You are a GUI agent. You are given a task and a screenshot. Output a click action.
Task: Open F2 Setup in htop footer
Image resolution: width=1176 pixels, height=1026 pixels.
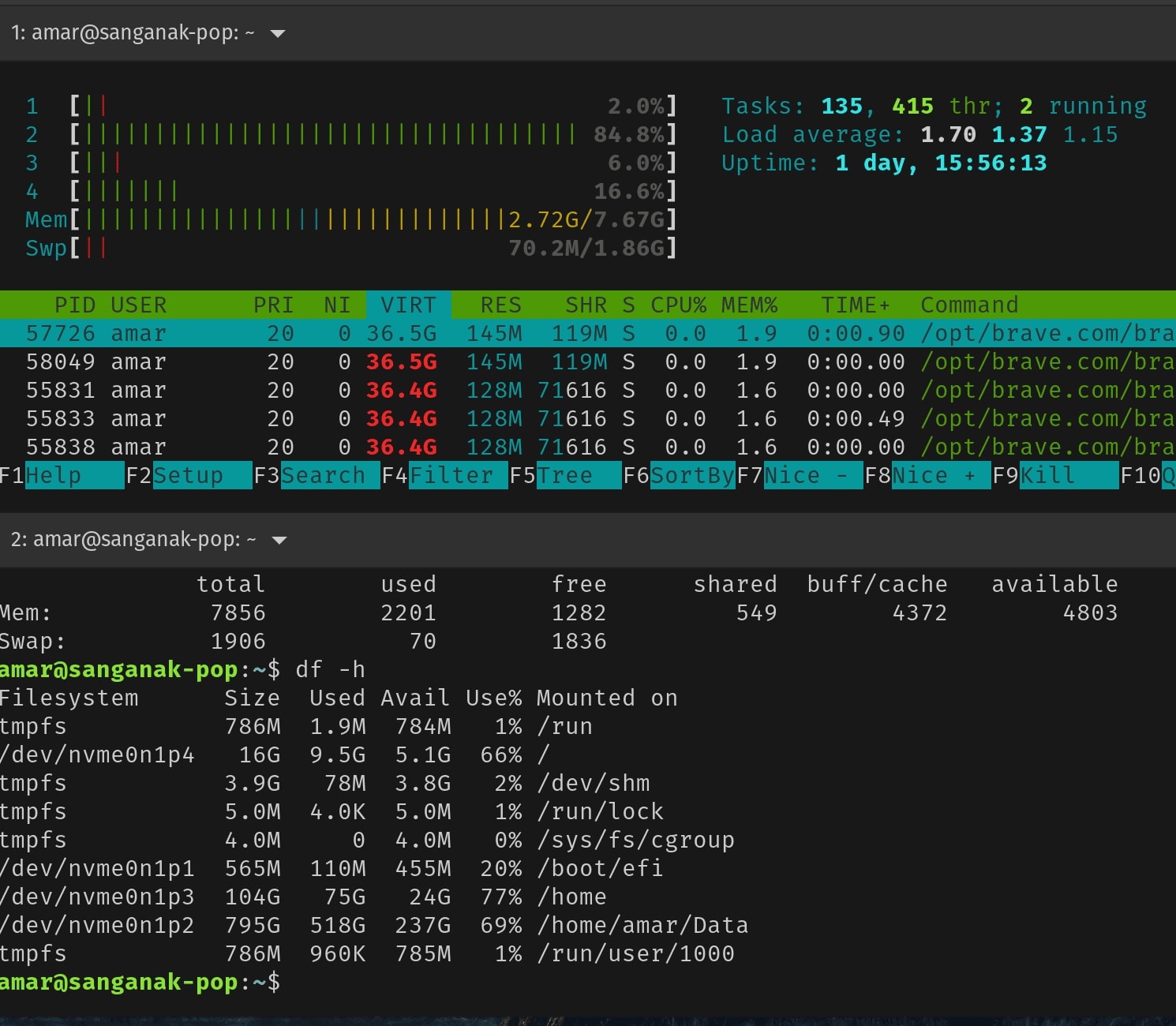point(189,476)
